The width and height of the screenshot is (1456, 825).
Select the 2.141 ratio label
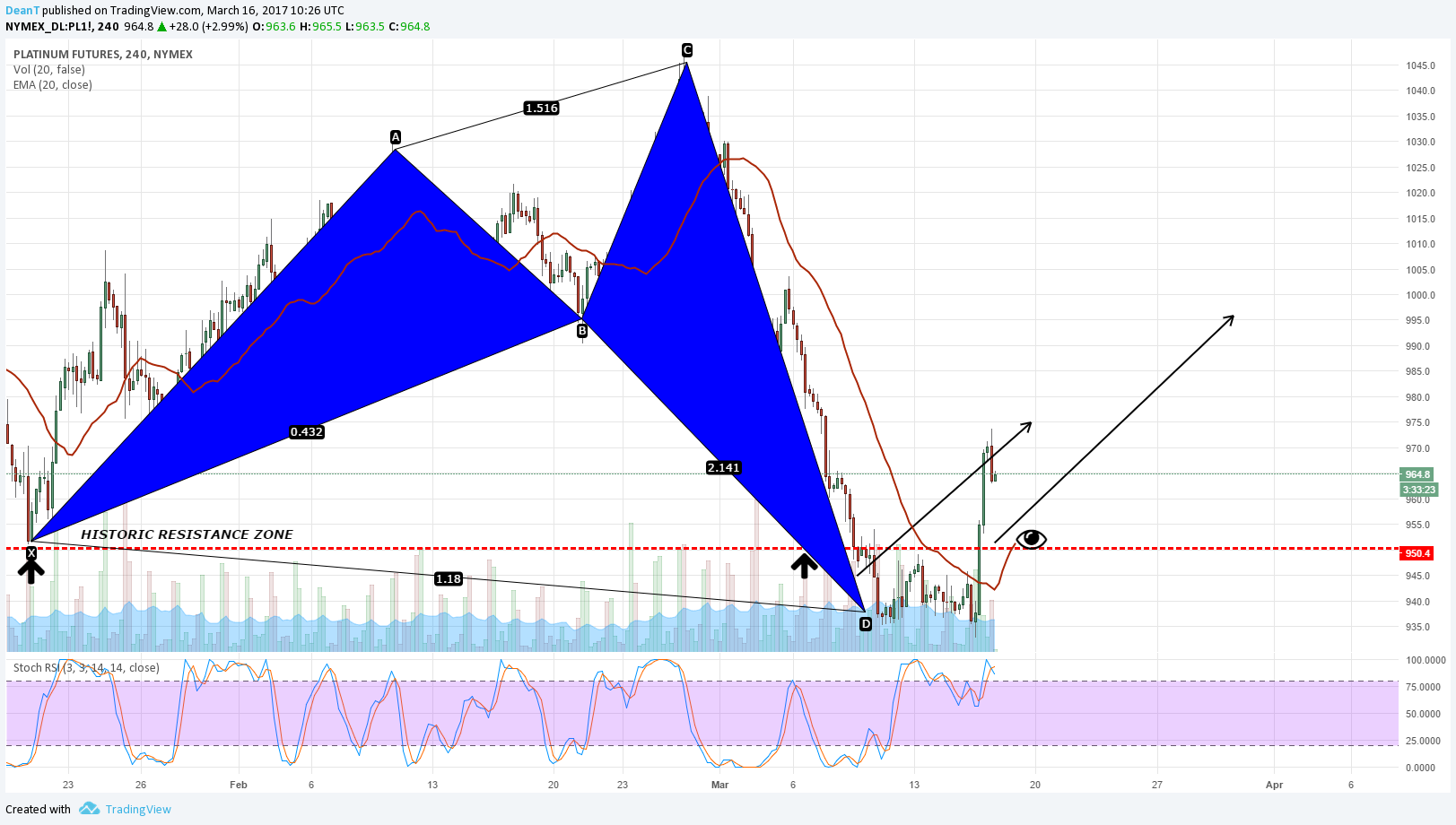(723, 468)
